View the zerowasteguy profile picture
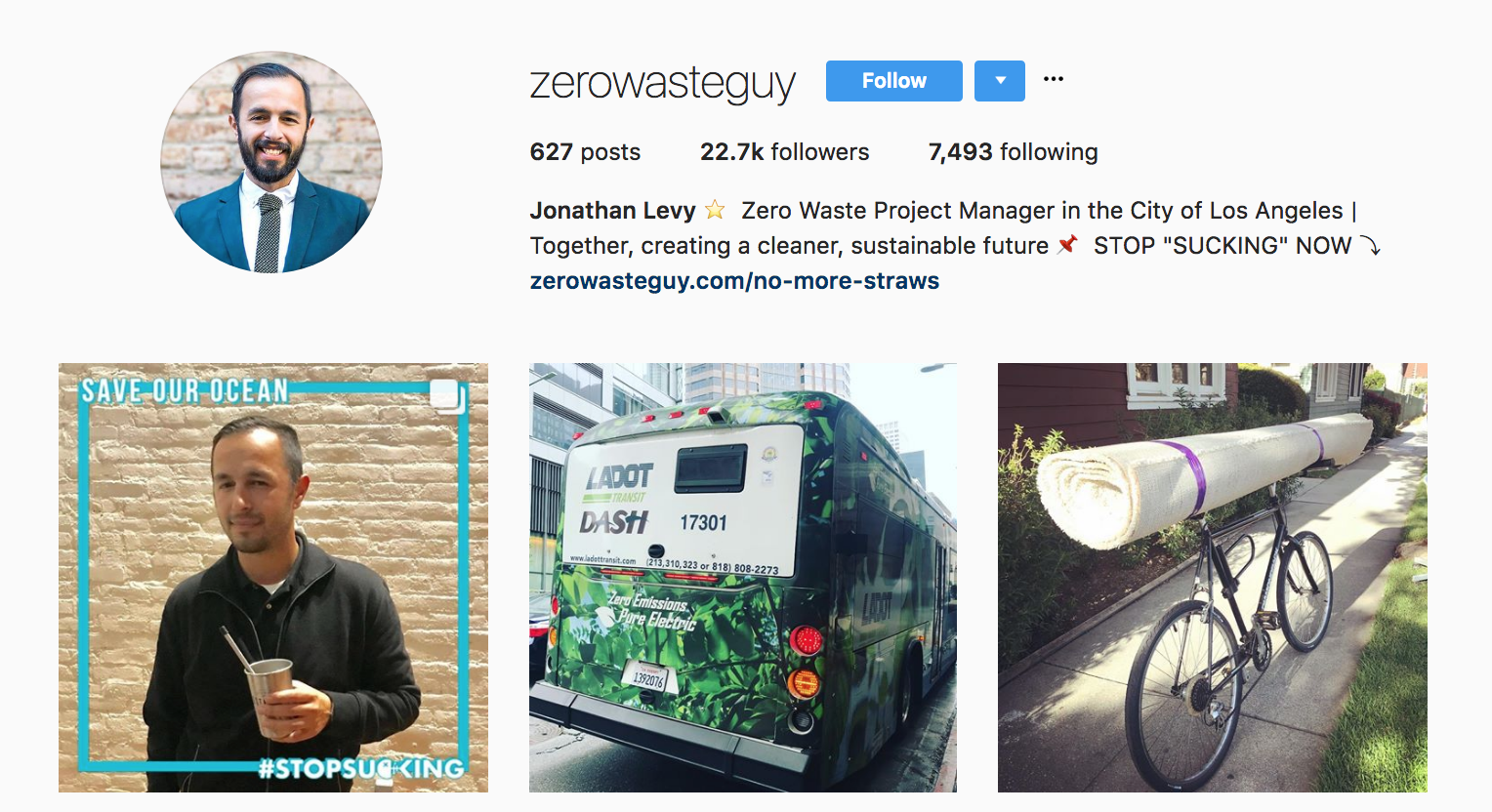1492x812 pixels. [271, 162]
